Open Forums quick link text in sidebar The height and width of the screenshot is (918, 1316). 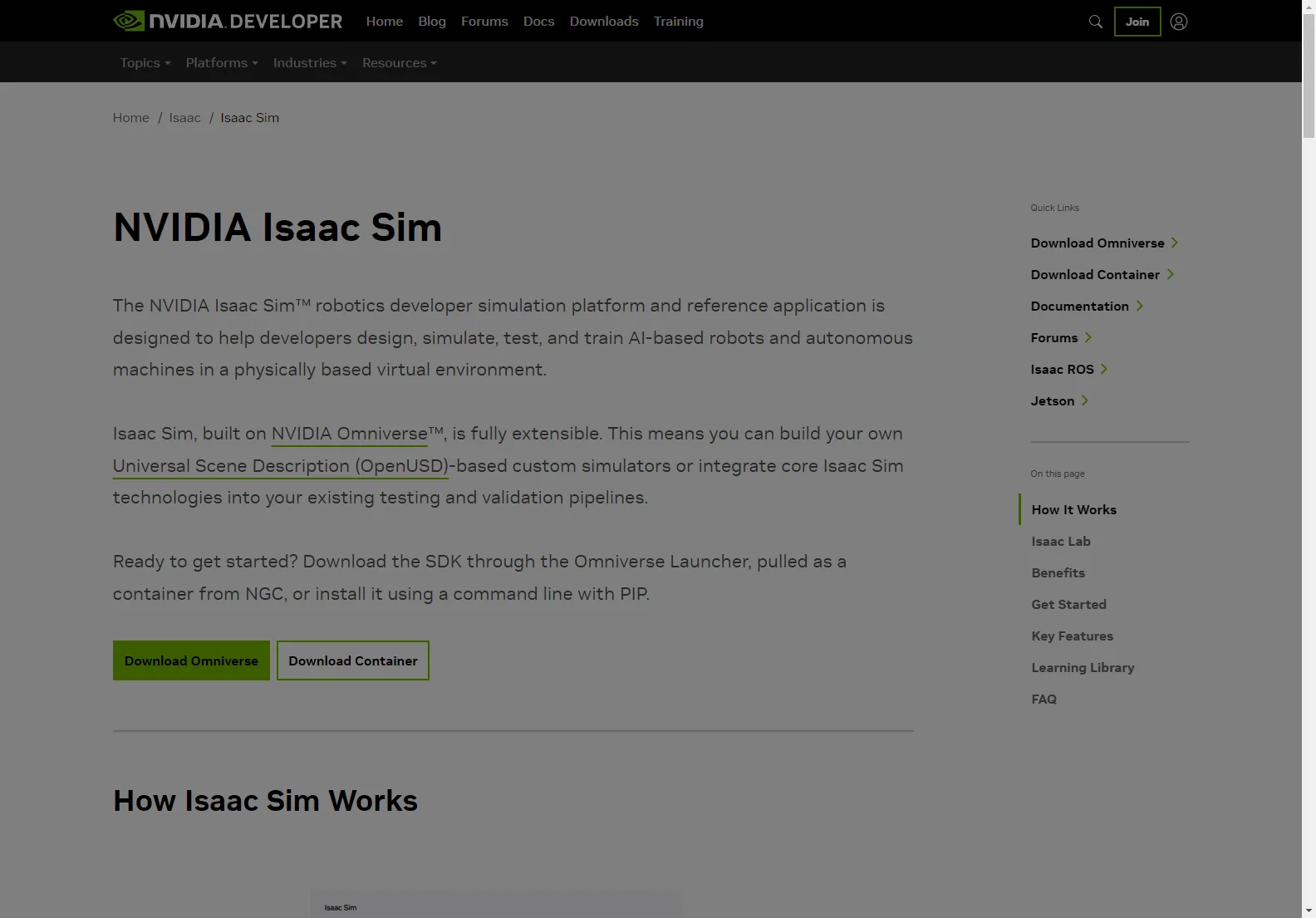click(1054, 337)
